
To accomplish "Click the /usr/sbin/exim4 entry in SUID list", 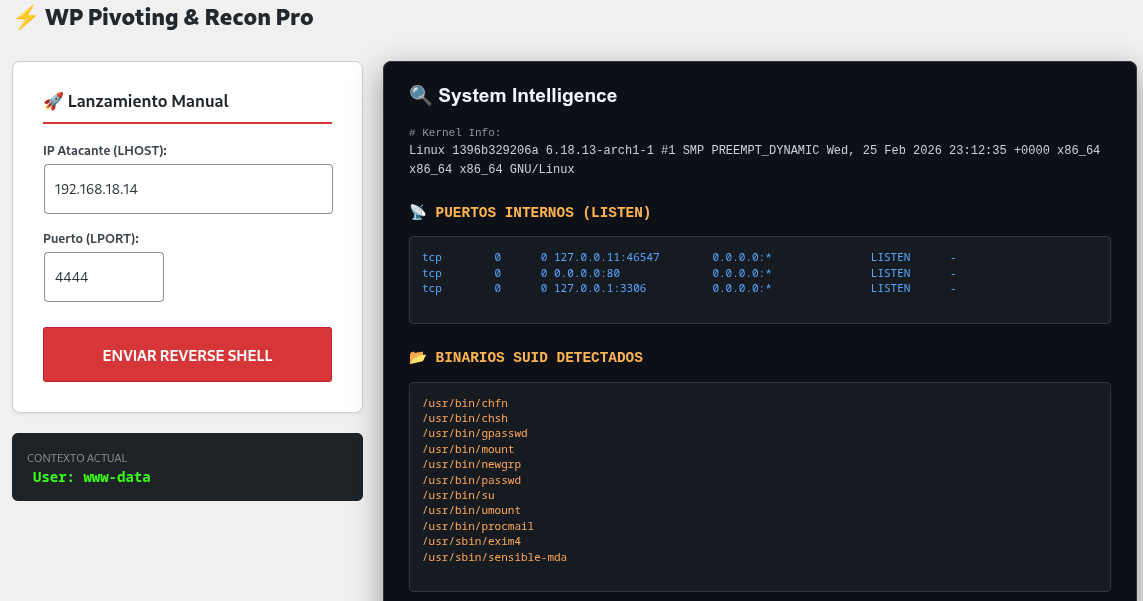I will [x=471, y=541].
